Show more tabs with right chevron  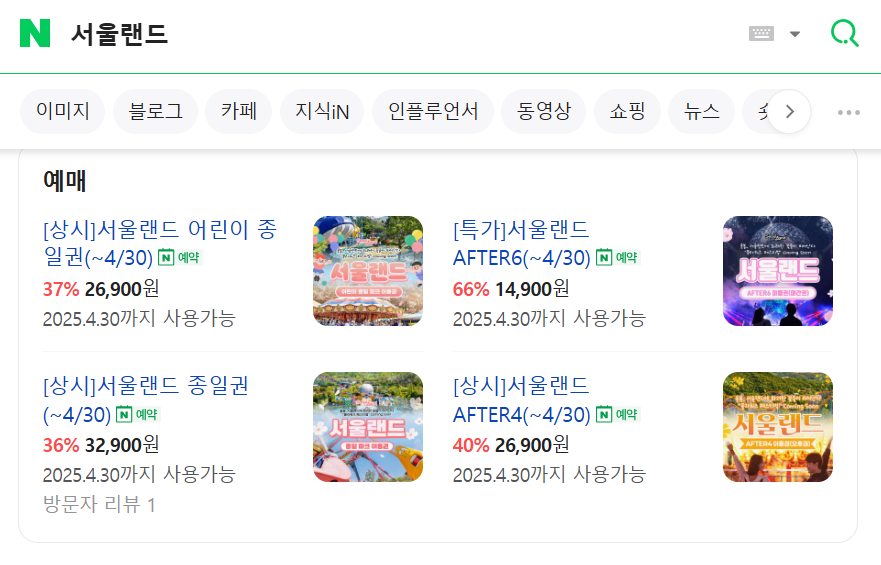click(x=789, y=111)
